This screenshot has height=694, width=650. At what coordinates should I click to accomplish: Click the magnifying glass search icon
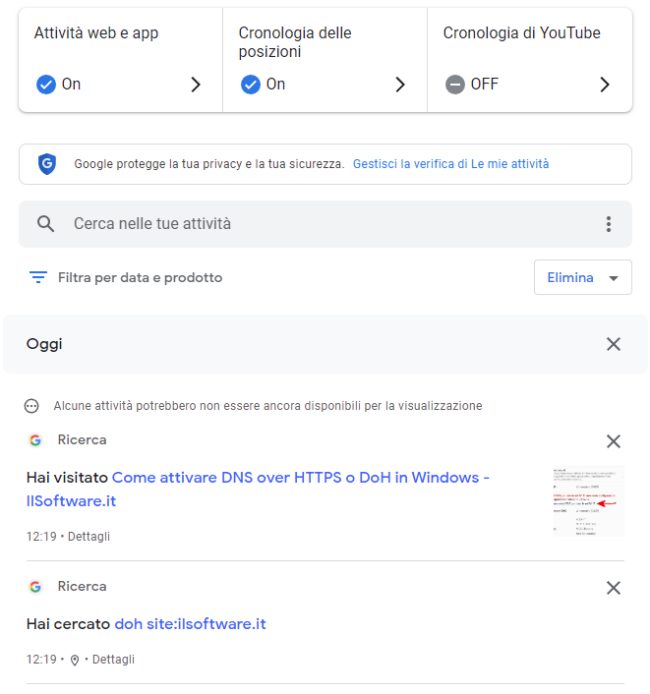pyautogui.click(x=45, y=224)
